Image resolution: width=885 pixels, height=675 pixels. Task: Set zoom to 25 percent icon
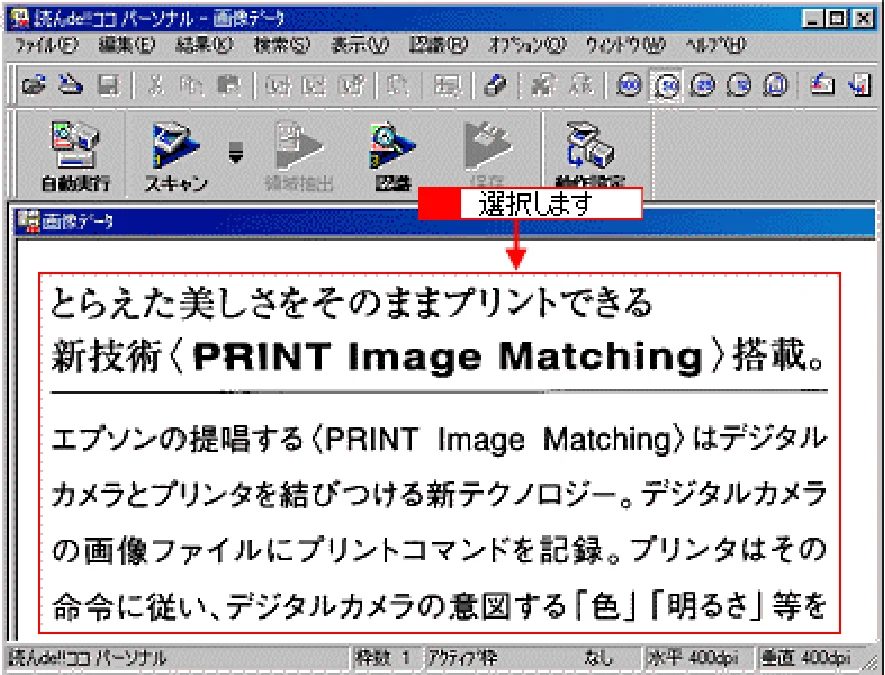[703, 85]
